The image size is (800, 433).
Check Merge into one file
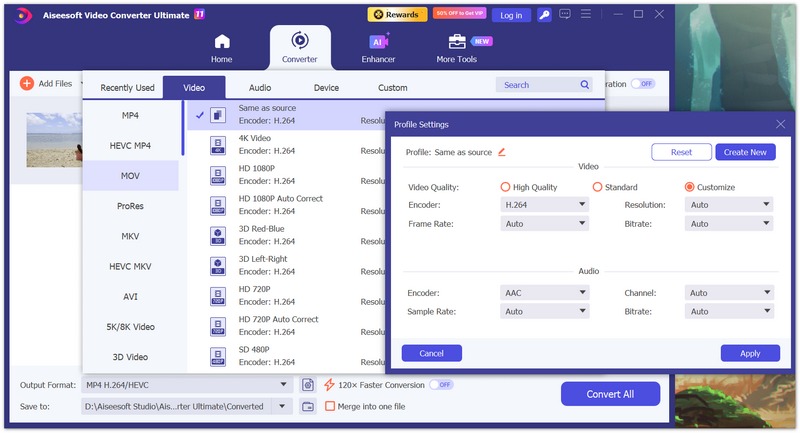pyautogui.click(x=330, y=406)
